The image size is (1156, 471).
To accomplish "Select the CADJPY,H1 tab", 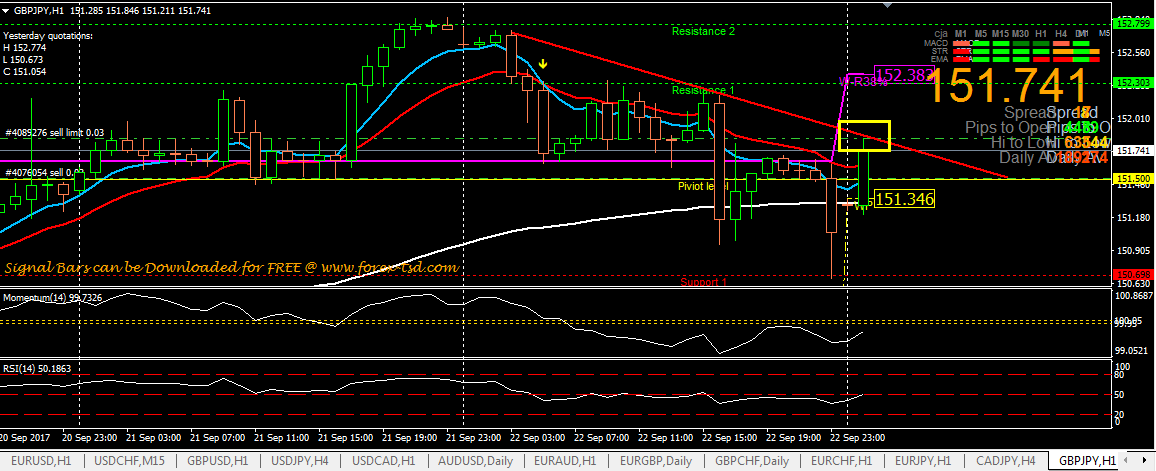I will [1002, 460].
